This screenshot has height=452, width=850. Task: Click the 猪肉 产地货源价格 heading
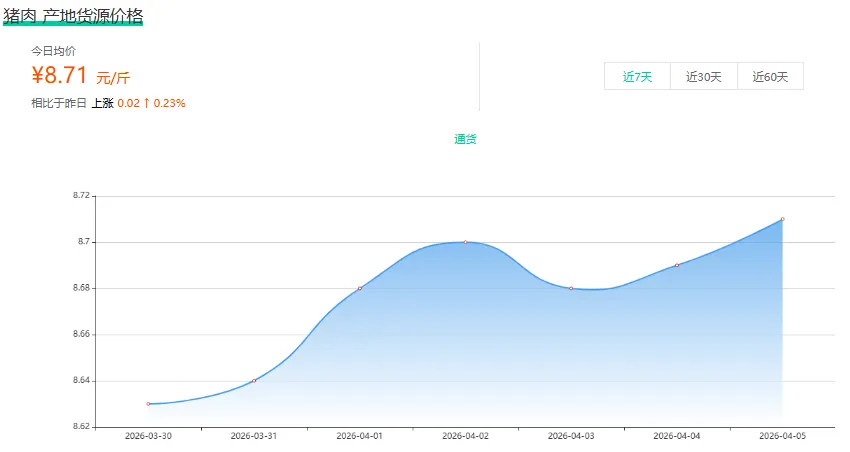pyautogui.click(x=73, y=16)
